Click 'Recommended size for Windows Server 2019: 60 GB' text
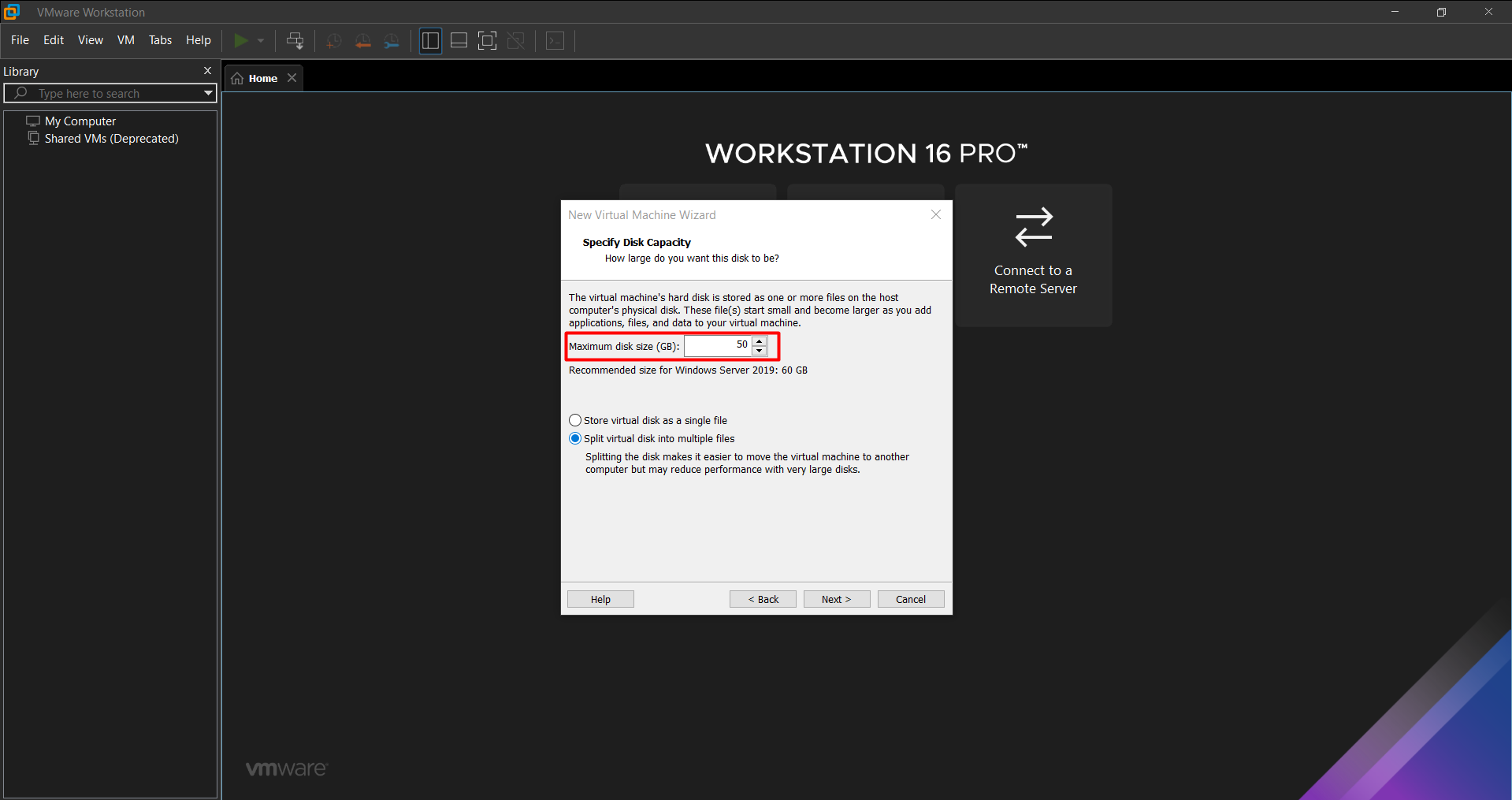1512x800 pixels. tap(688, 370)
